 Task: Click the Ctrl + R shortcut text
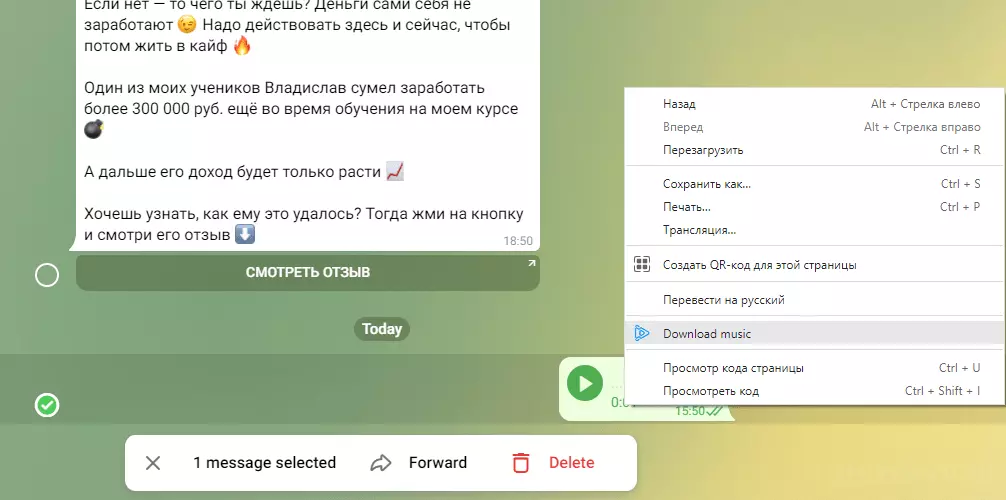960,150
